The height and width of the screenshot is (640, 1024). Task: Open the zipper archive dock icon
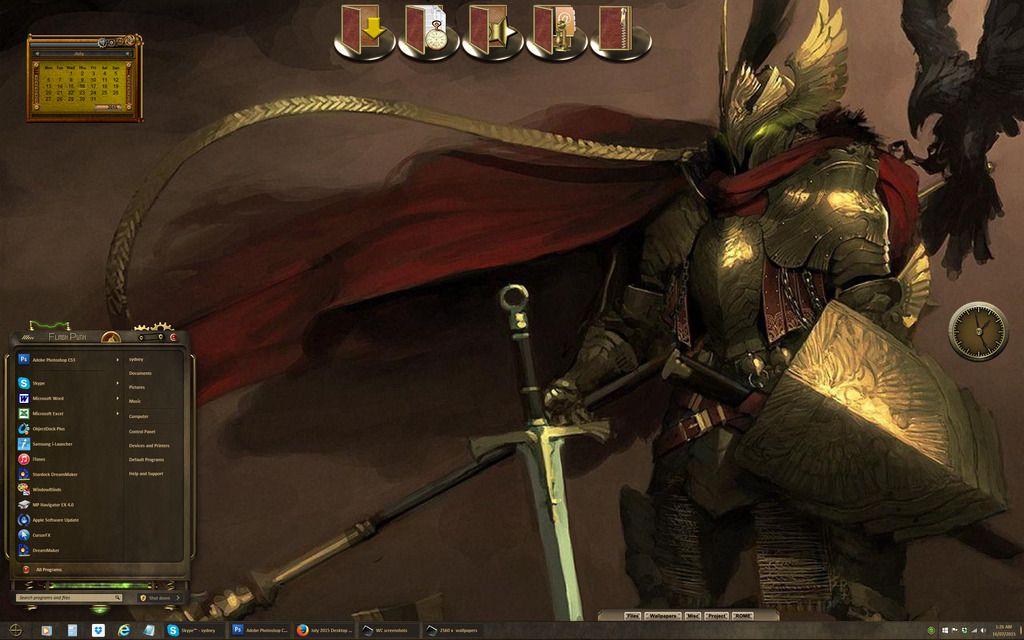click(x=620, y=31)
